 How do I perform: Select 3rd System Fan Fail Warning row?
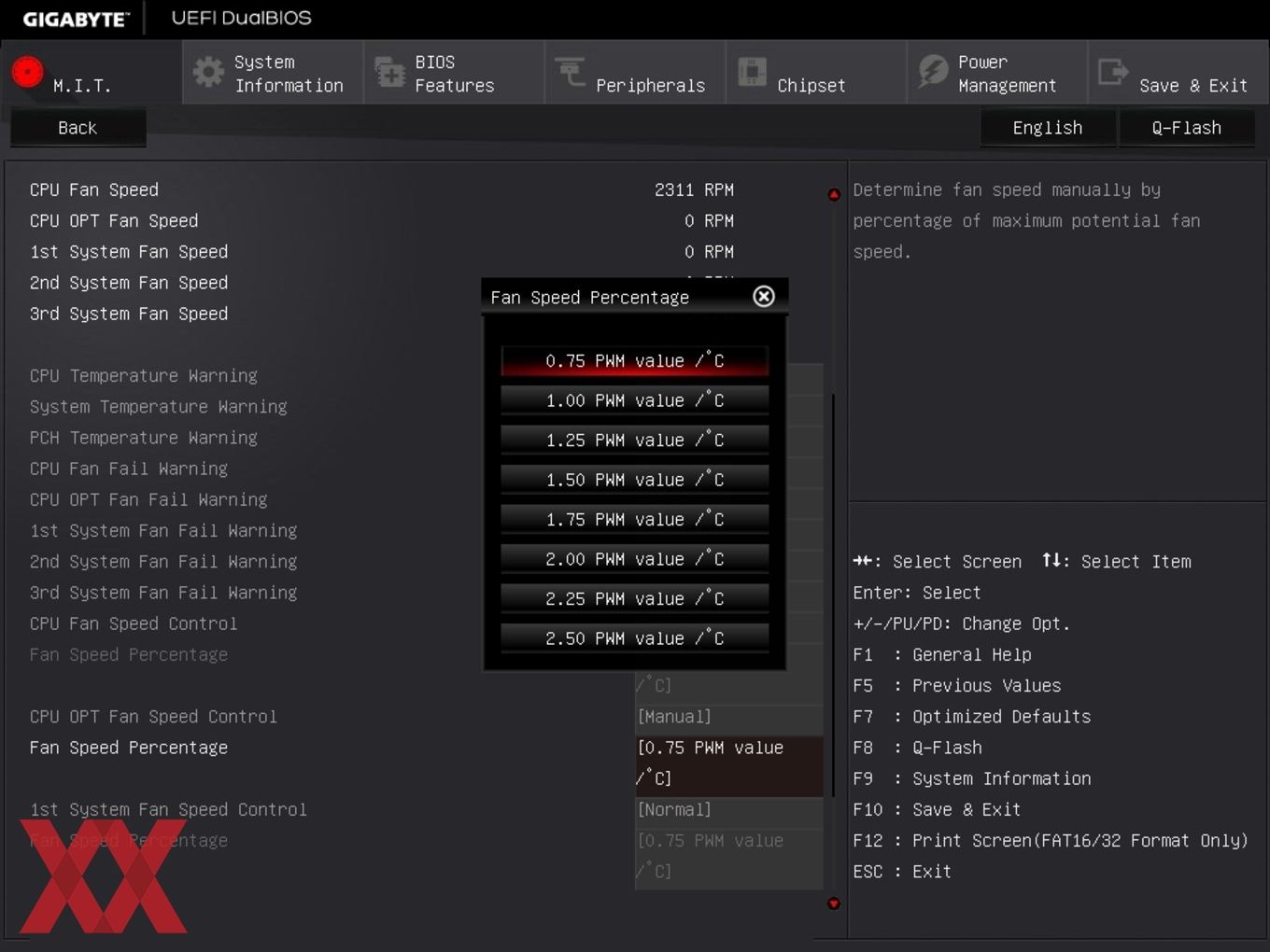(x=162, y=593)
